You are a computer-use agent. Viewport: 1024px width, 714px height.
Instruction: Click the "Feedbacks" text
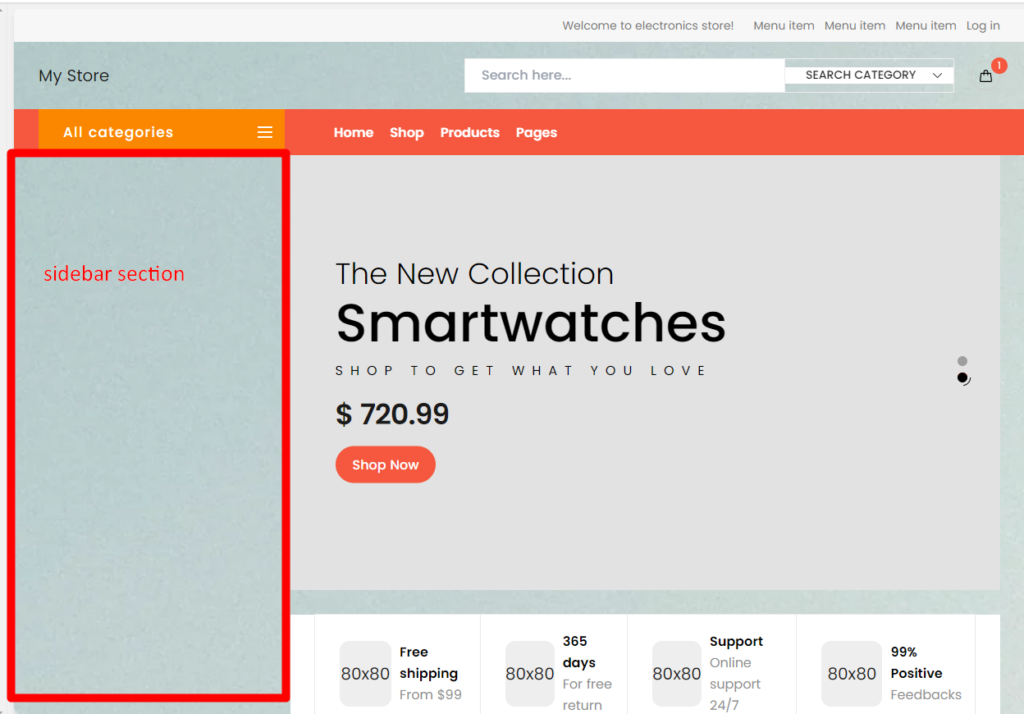coord(926,695)
